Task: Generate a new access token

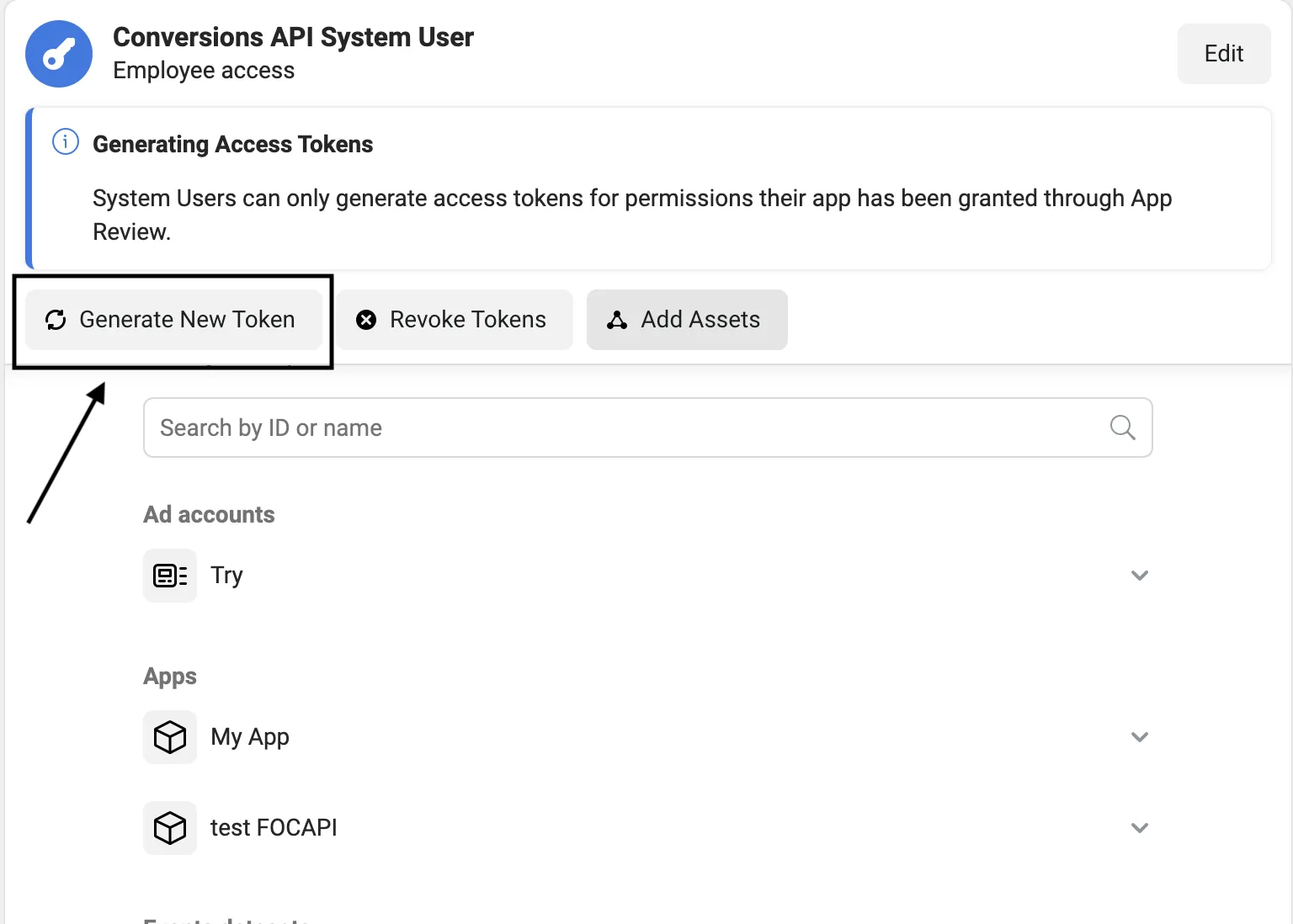Action: [x=174, y=320]
